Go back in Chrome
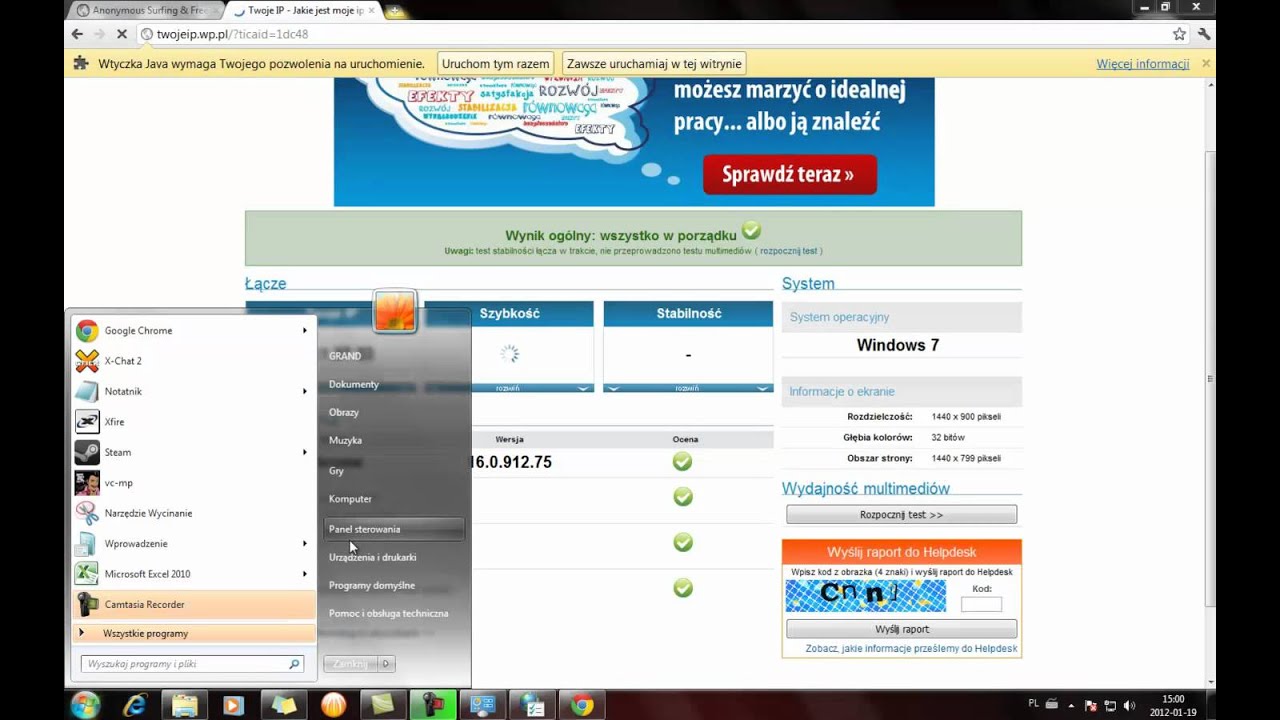 77,34
